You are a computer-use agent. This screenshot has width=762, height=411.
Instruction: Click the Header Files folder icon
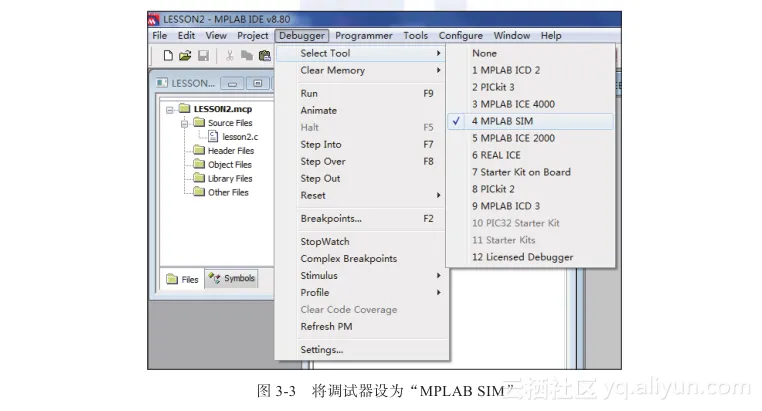199,150
